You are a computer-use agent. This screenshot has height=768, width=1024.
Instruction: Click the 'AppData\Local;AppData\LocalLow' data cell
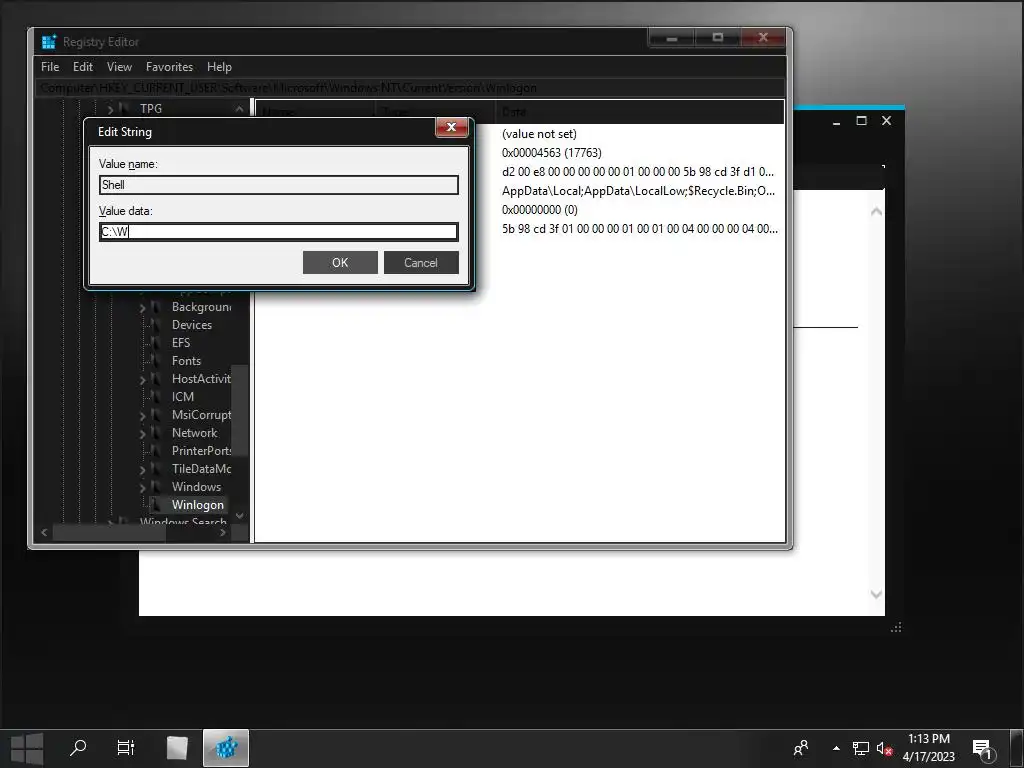[x=638, y=191]
